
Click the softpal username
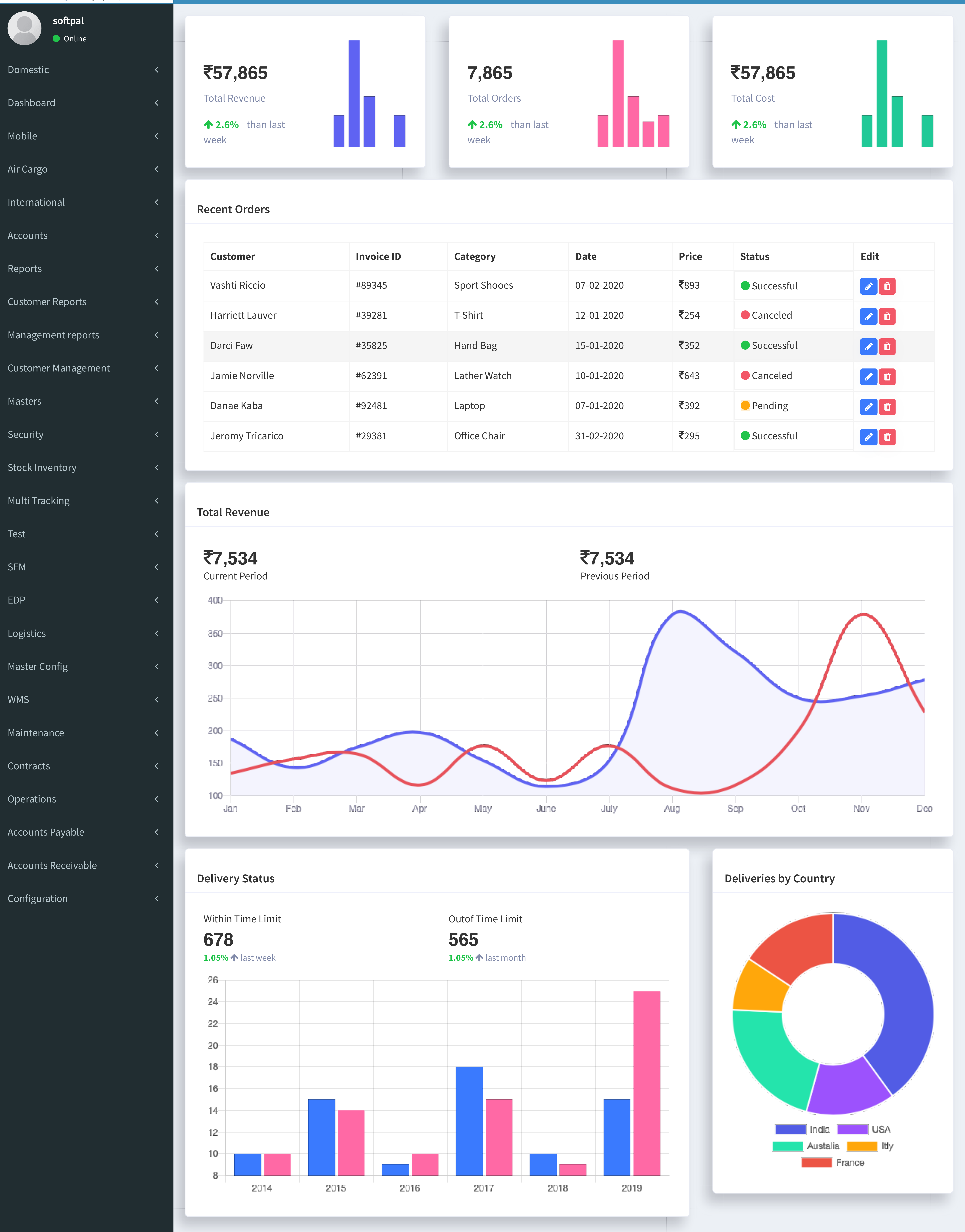(68, 21)
